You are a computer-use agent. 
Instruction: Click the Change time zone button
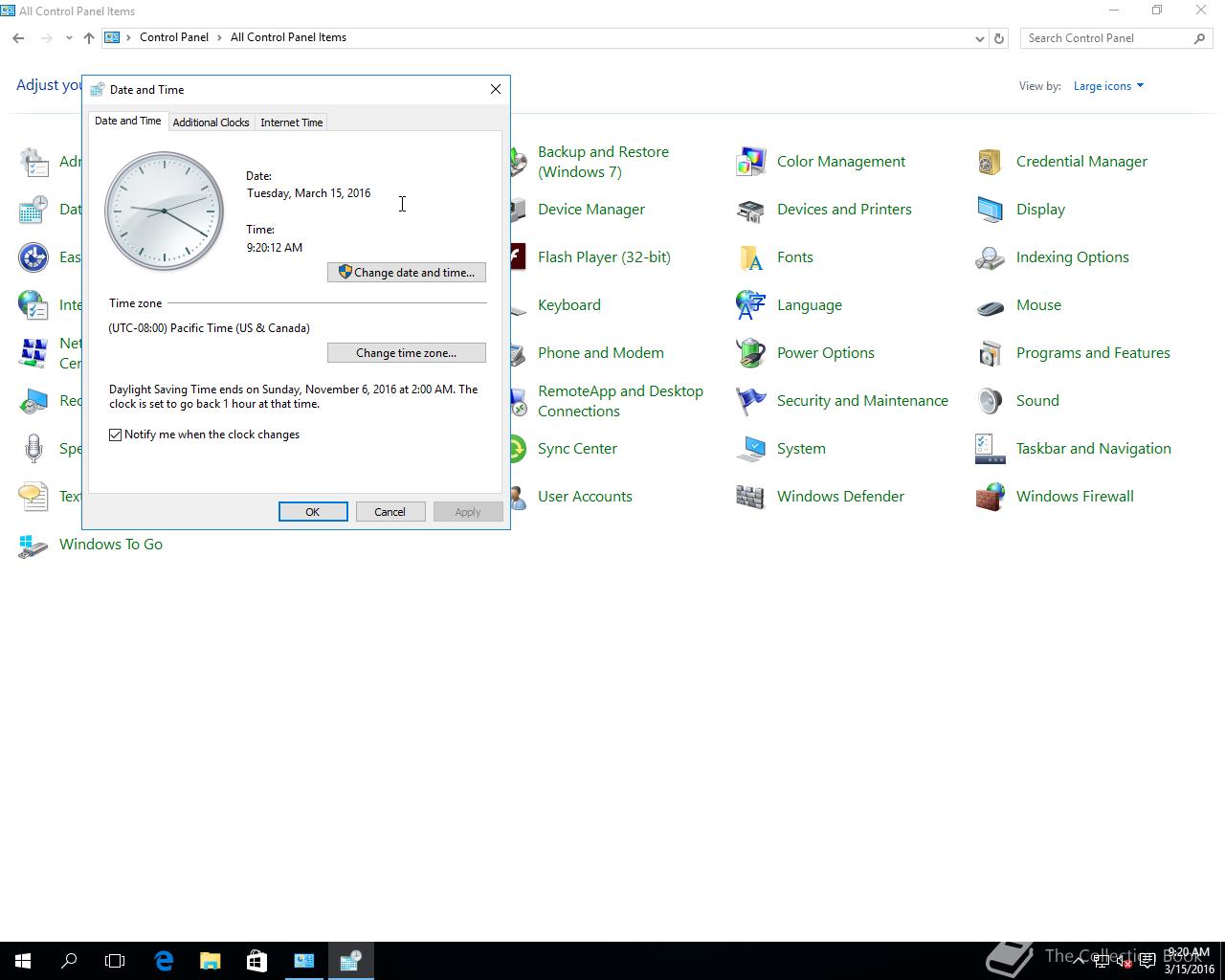pyautogui.click(x=407, y=353)
